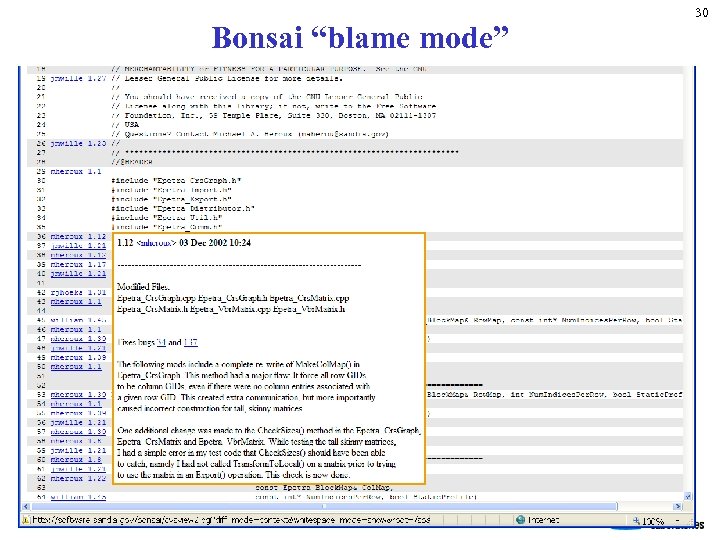Screen dimensions: 720x540
Task: Open bug 147 link in popup
Action: [x=190, y=343]
